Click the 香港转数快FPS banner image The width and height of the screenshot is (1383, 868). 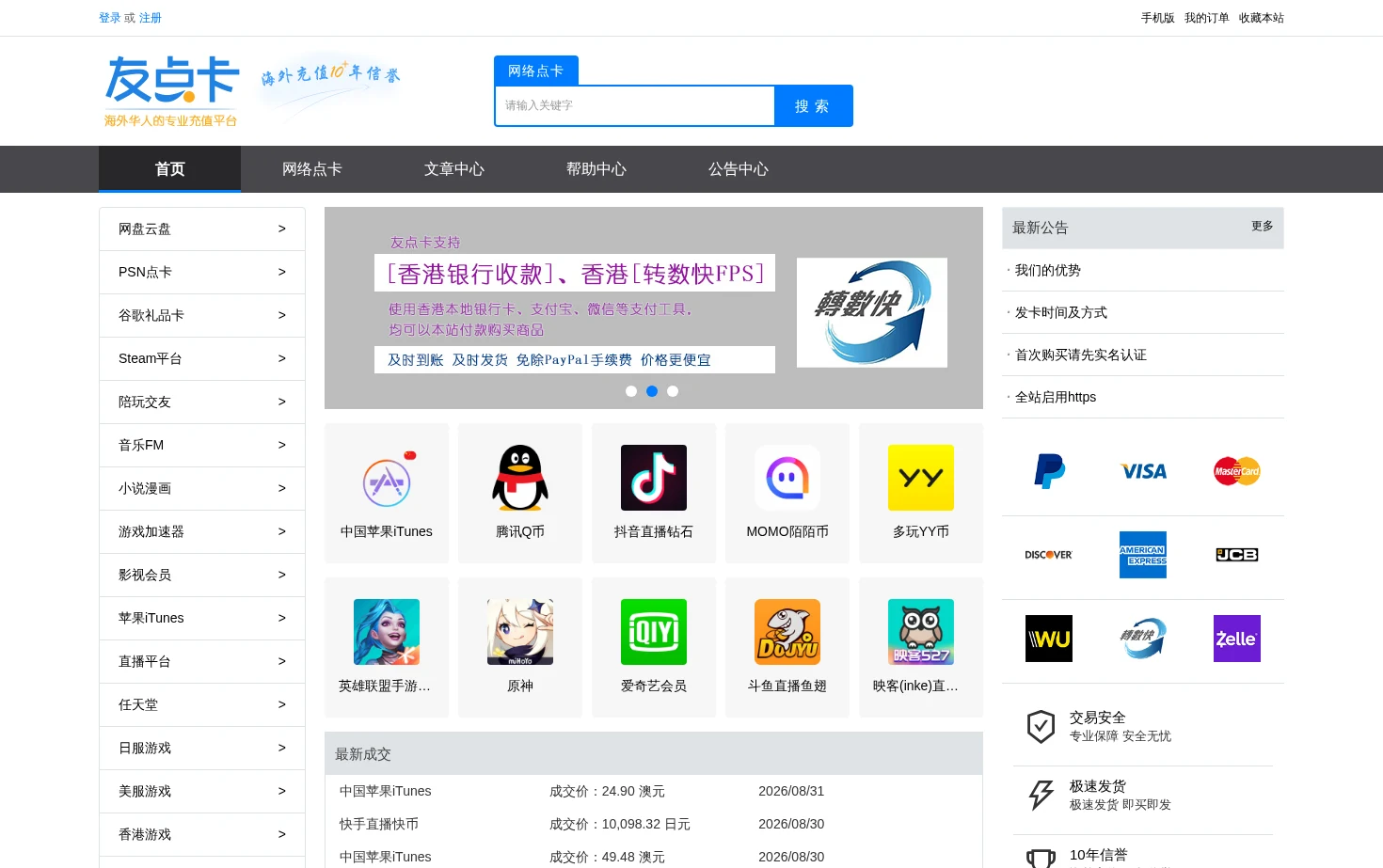[654, 308]
